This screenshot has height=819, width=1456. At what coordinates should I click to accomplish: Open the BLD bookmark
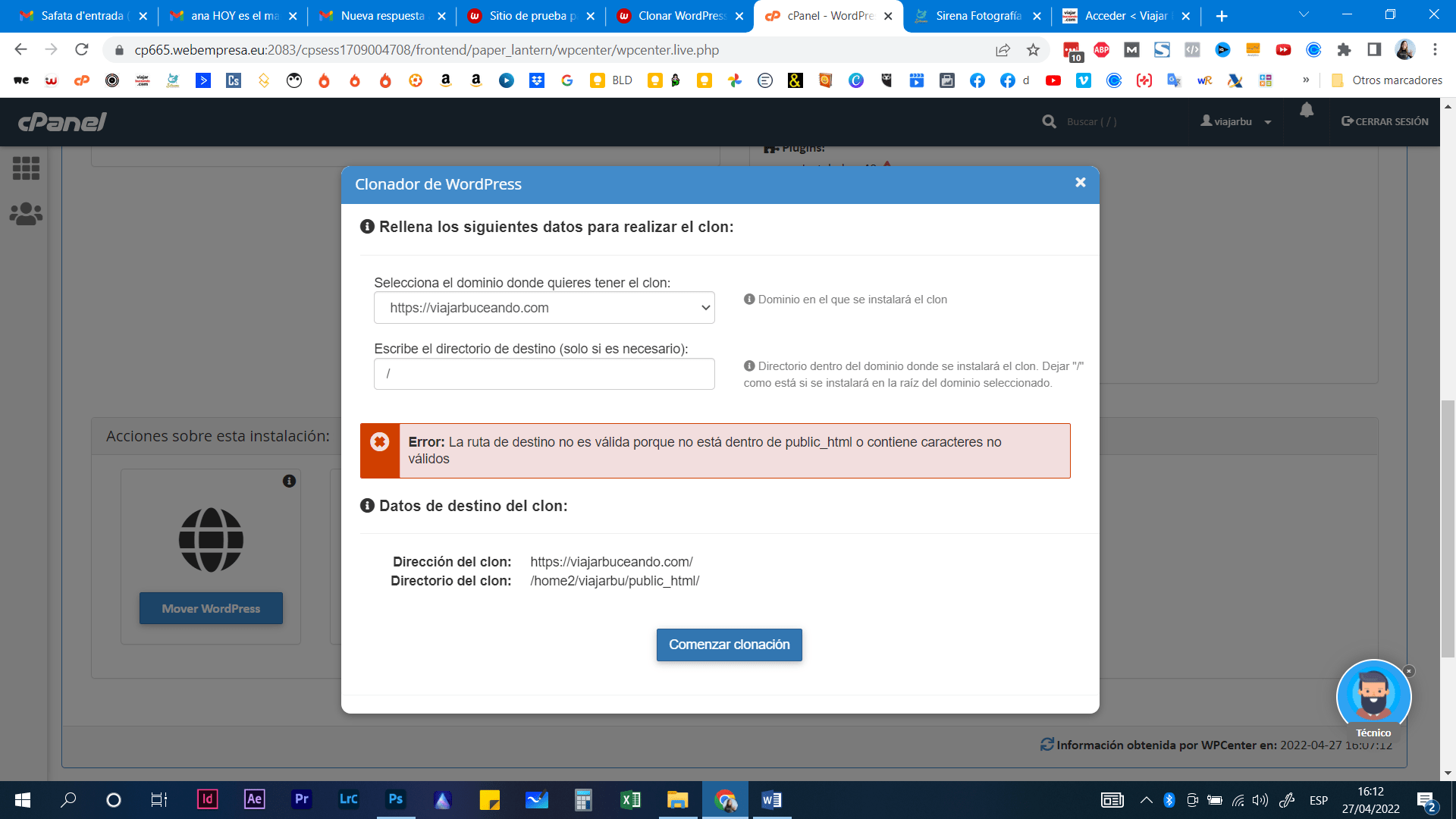click(x=612, y=80)
